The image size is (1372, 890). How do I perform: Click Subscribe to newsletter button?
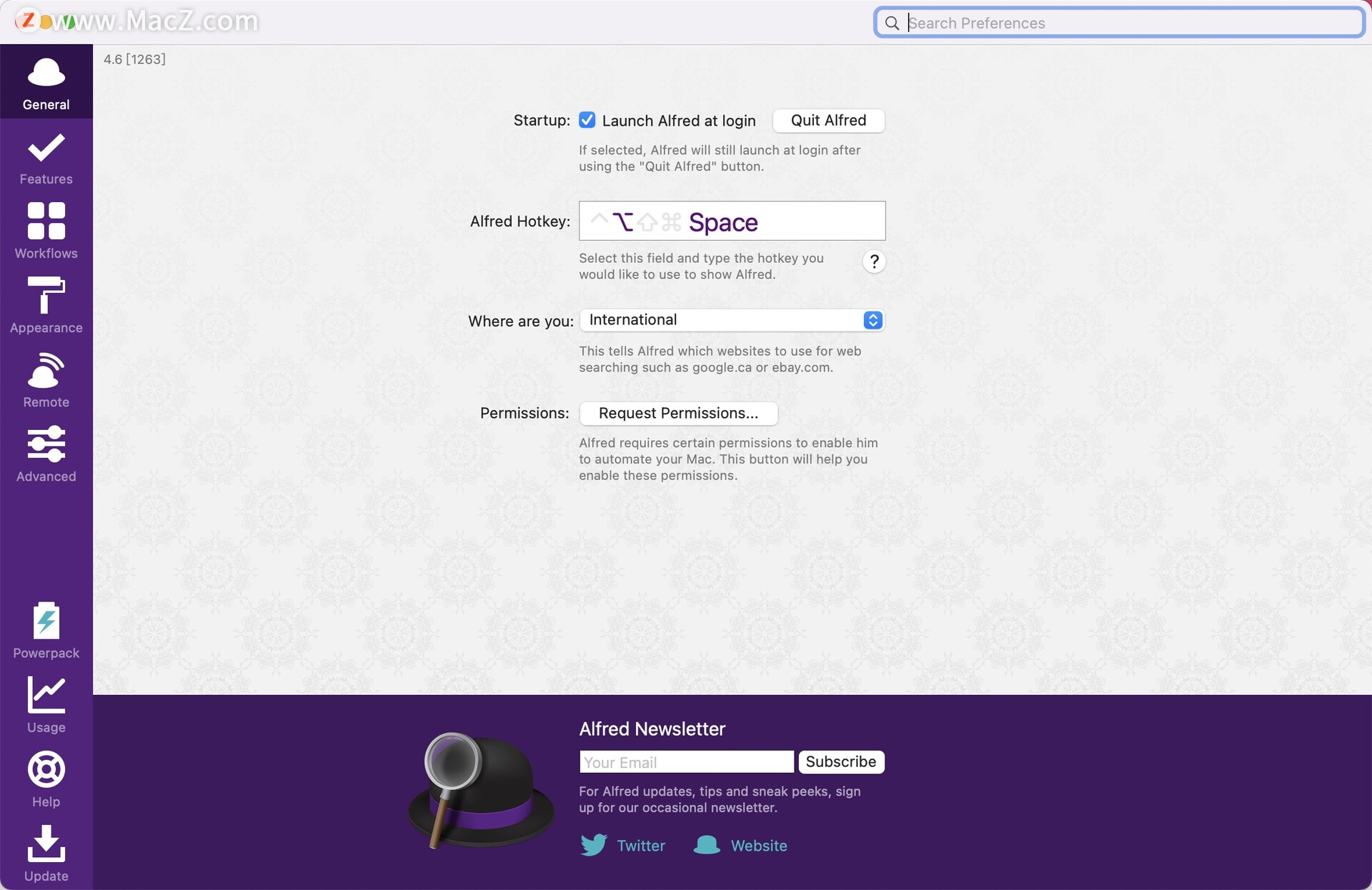pyautogui.click(x=841, y=761)
